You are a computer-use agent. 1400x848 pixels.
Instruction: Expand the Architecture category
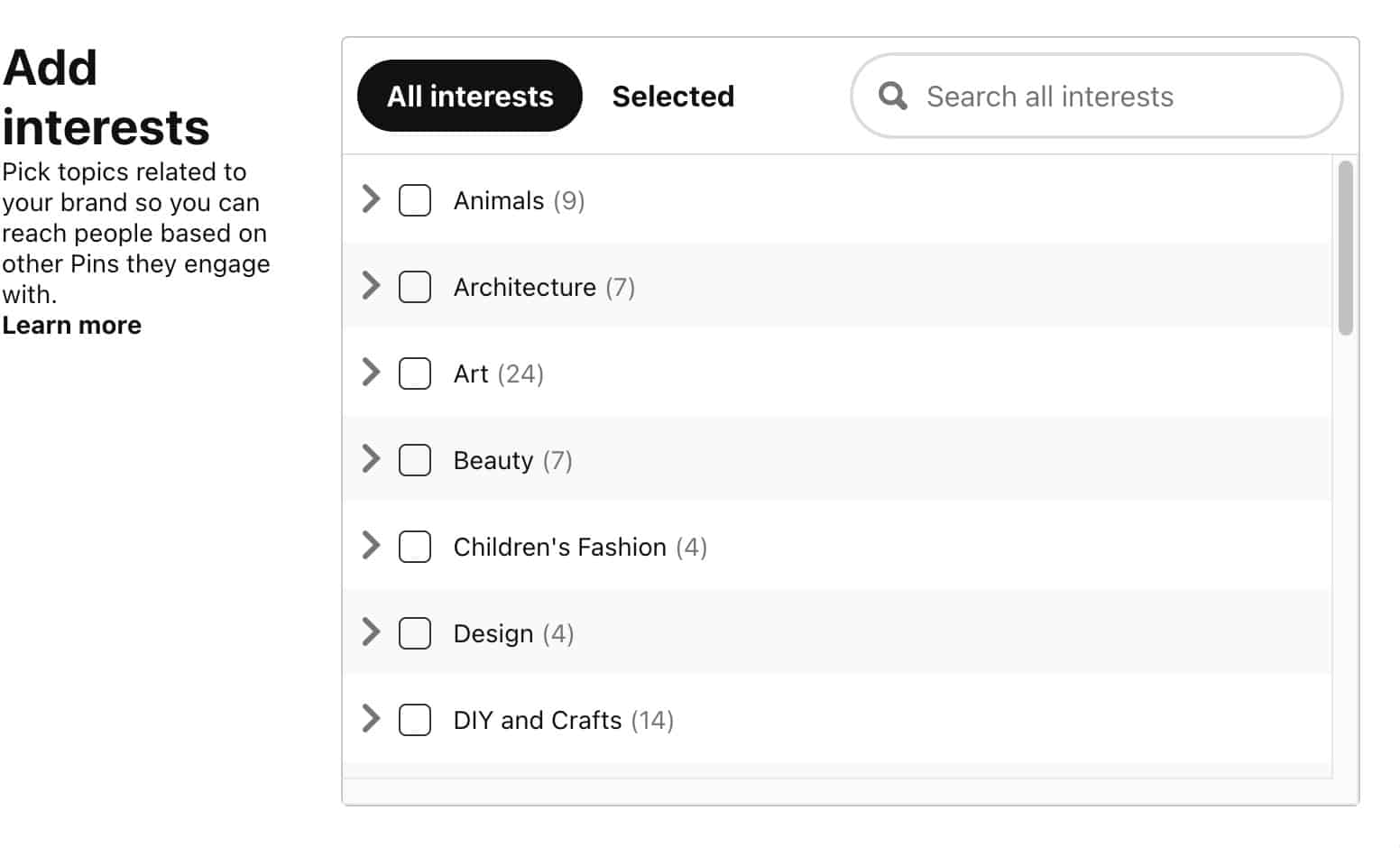[x=371, y=287]
